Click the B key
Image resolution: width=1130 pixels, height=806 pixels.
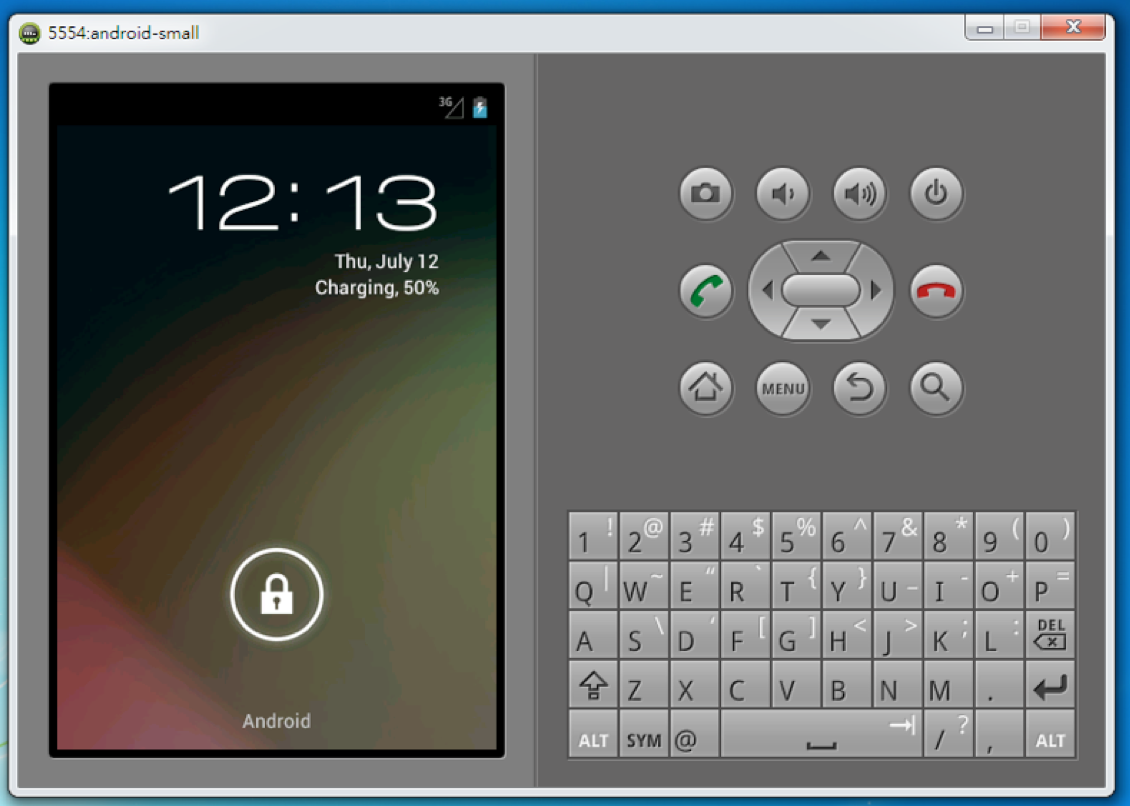(847, 684)
